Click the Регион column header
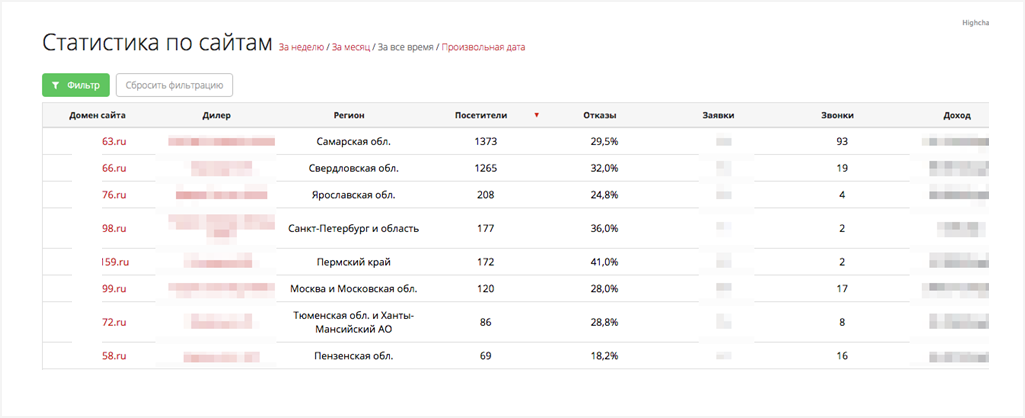The height and width of the screenshot is (418, 1025). click(349, 116)
